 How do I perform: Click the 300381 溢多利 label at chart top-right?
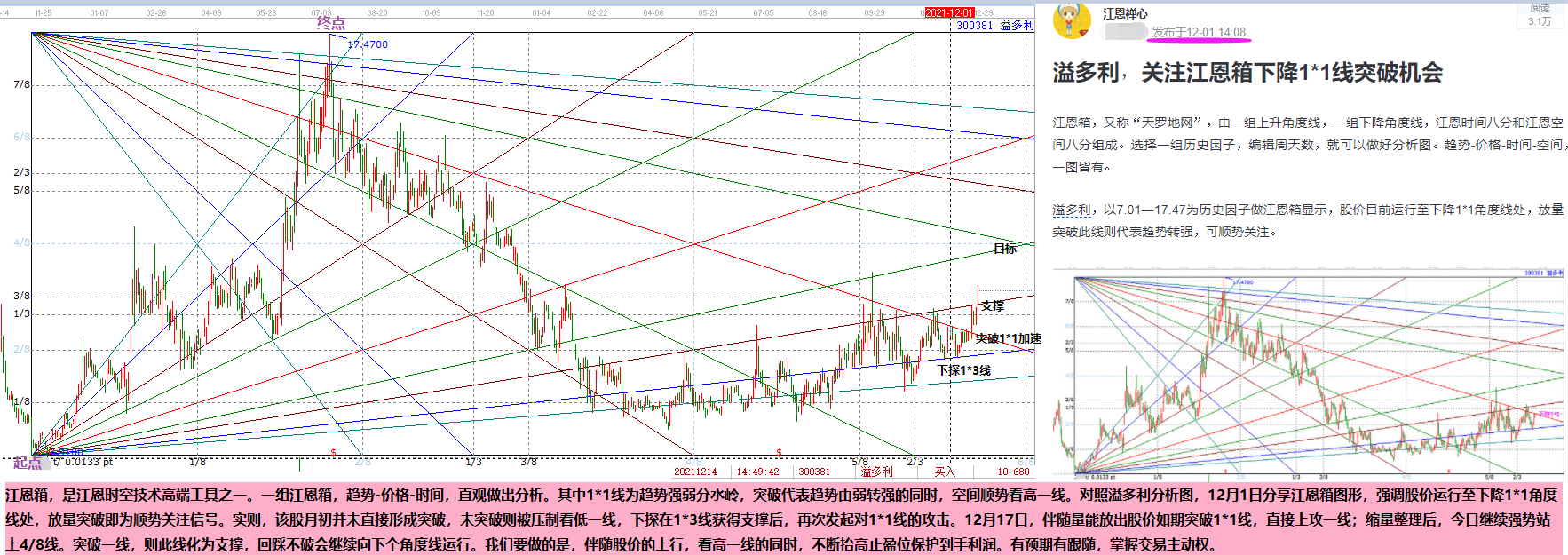click(x=994, y=26)
